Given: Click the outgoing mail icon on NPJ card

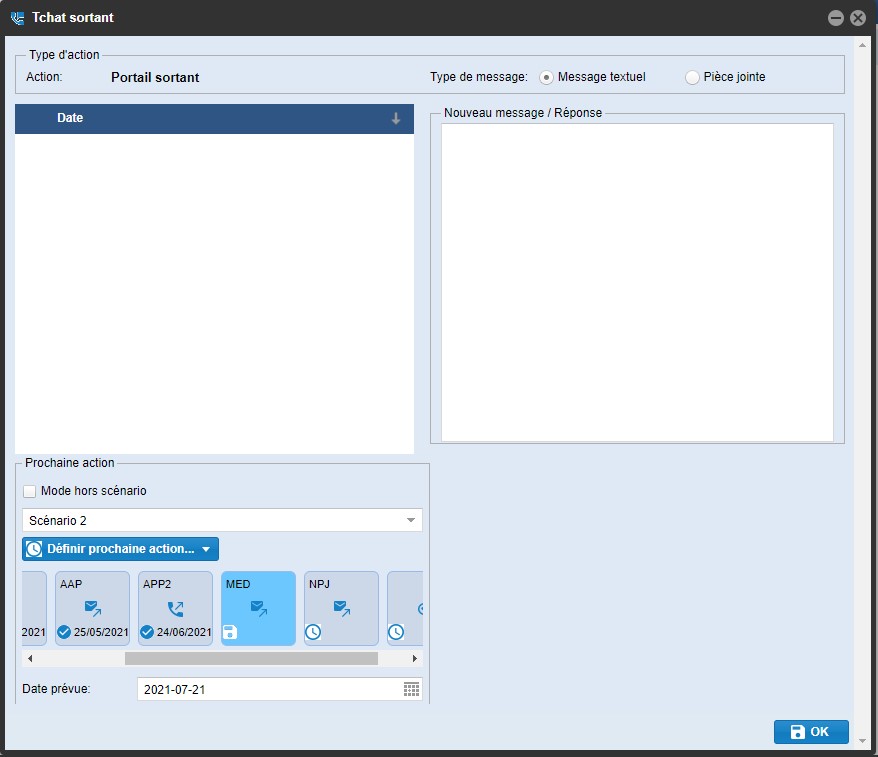Looking at the screenshot, I should coord(342,607).
